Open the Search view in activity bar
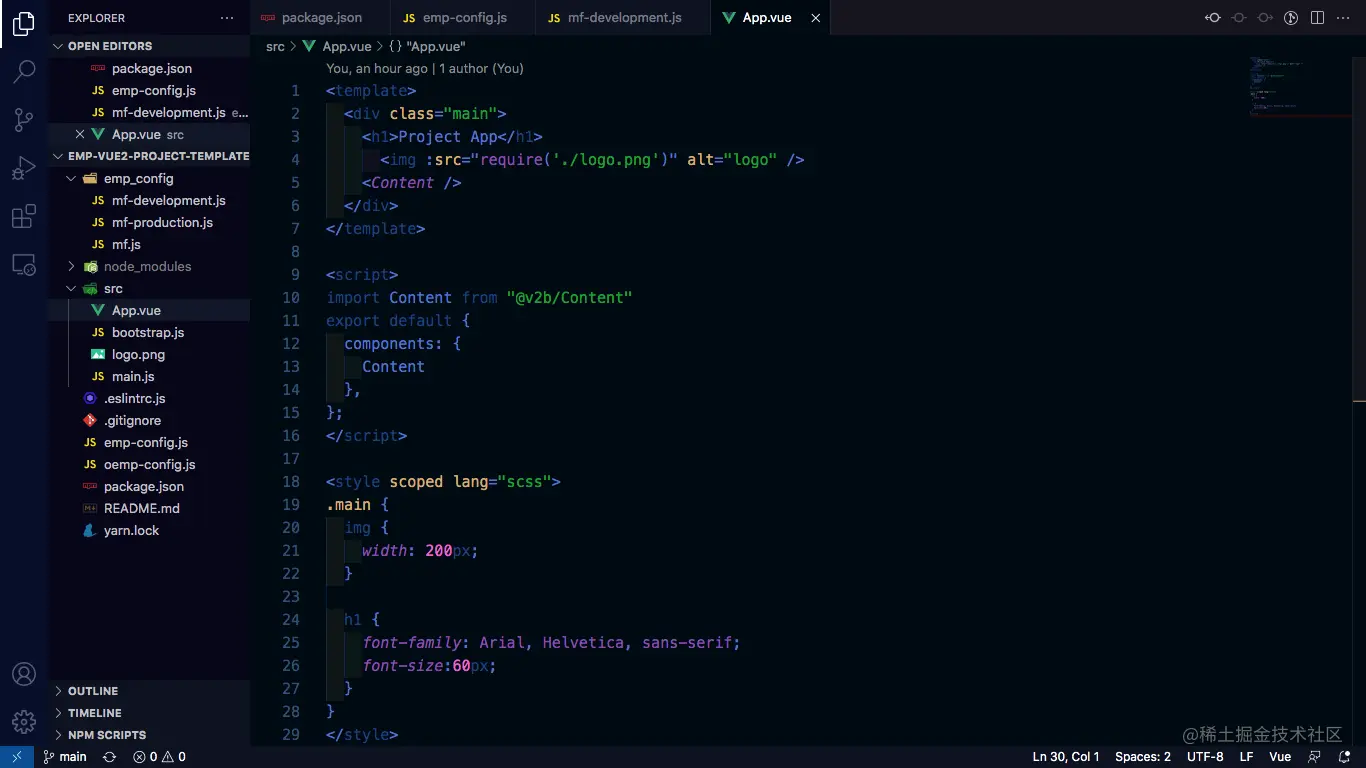The image size is (1366, 768). [24, 72]
